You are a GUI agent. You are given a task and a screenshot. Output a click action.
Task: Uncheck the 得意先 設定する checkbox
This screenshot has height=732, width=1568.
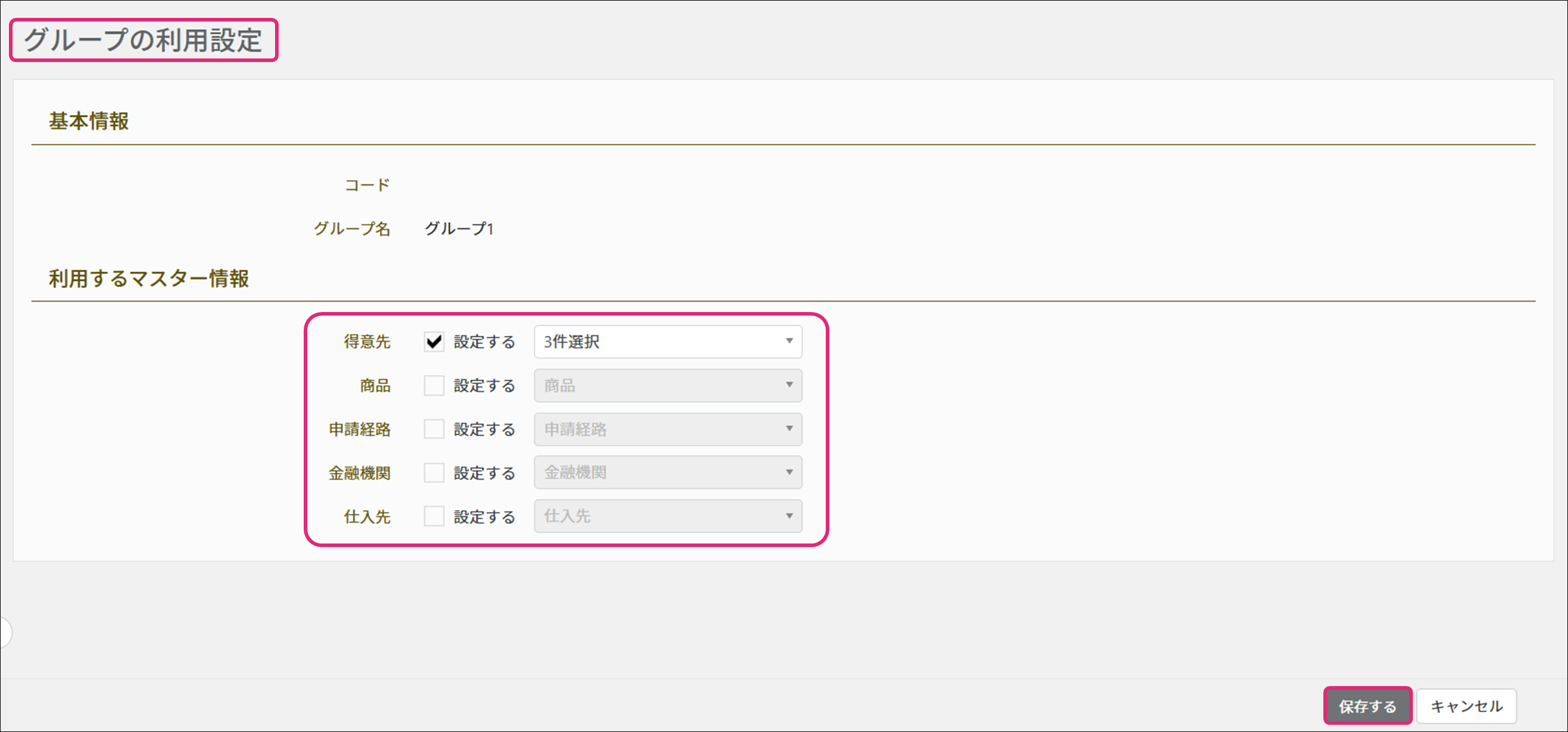pyautogui.click(x=434, y=342)
